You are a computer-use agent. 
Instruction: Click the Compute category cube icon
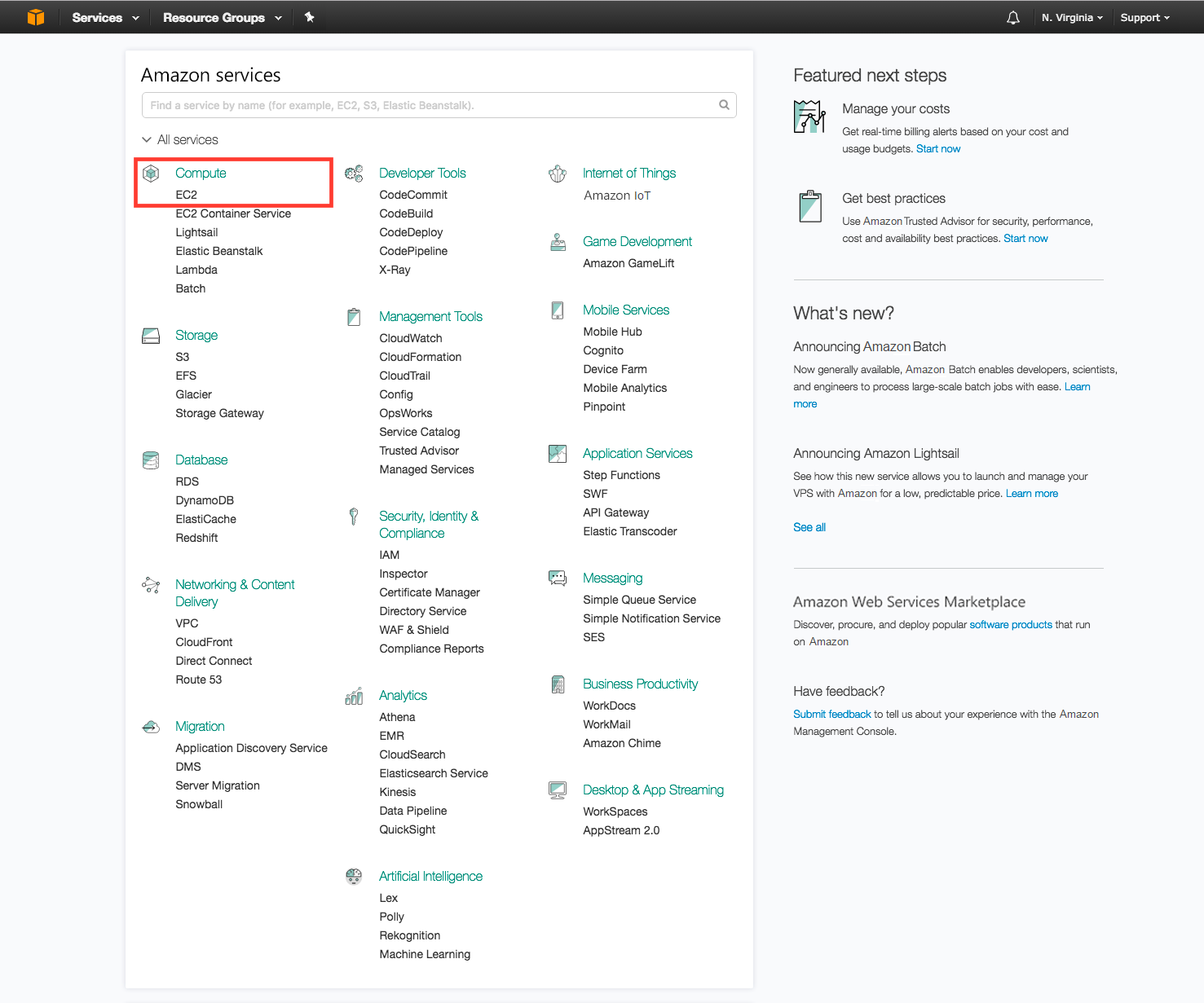click(x=151, y=173)
